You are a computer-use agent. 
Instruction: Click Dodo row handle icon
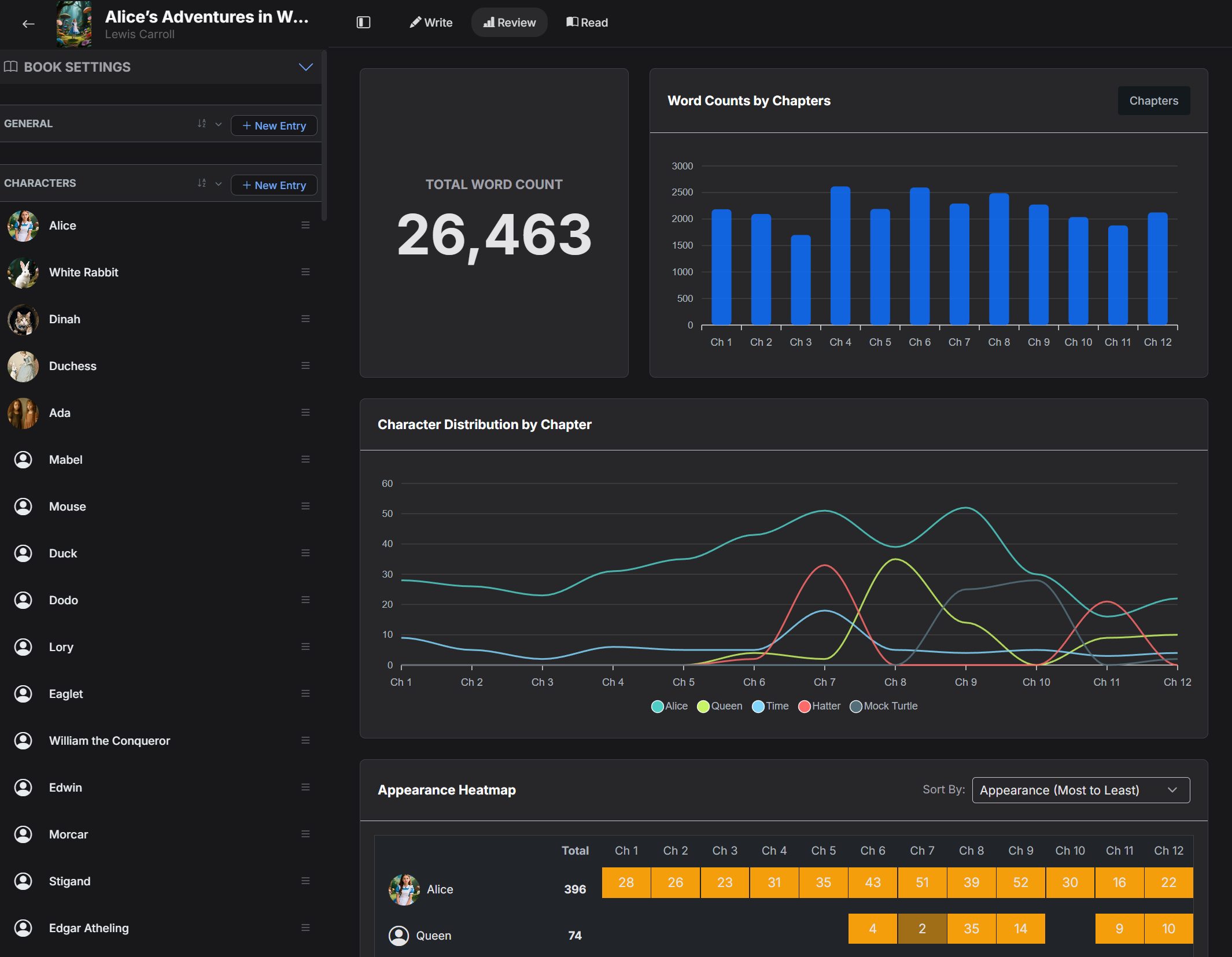pyautogui.click(x=305, y=600)
